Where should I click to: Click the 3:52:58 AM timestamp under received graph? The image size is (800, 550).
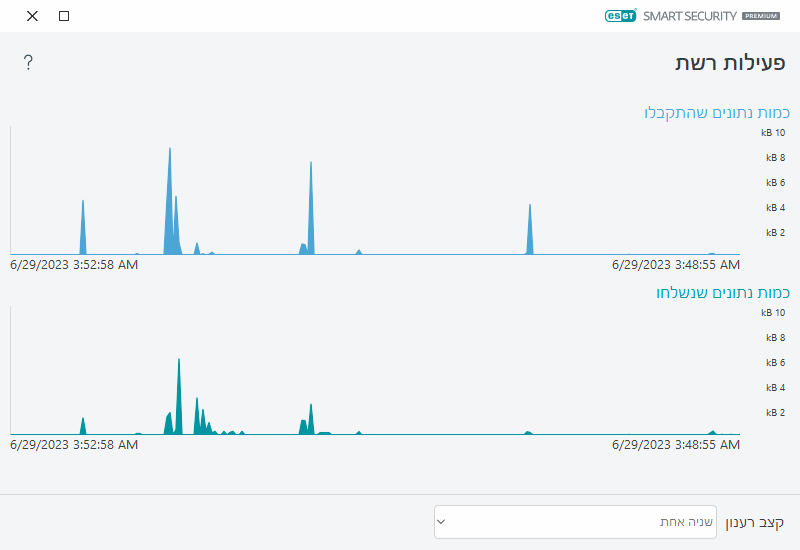coord(74,265)
